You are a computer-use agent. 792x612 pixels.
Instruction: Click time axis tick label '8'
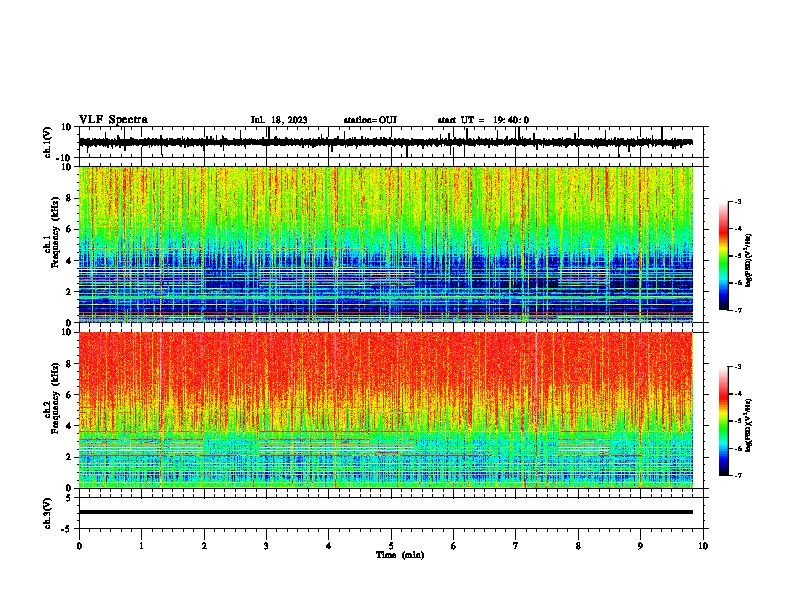pos(578,546)
